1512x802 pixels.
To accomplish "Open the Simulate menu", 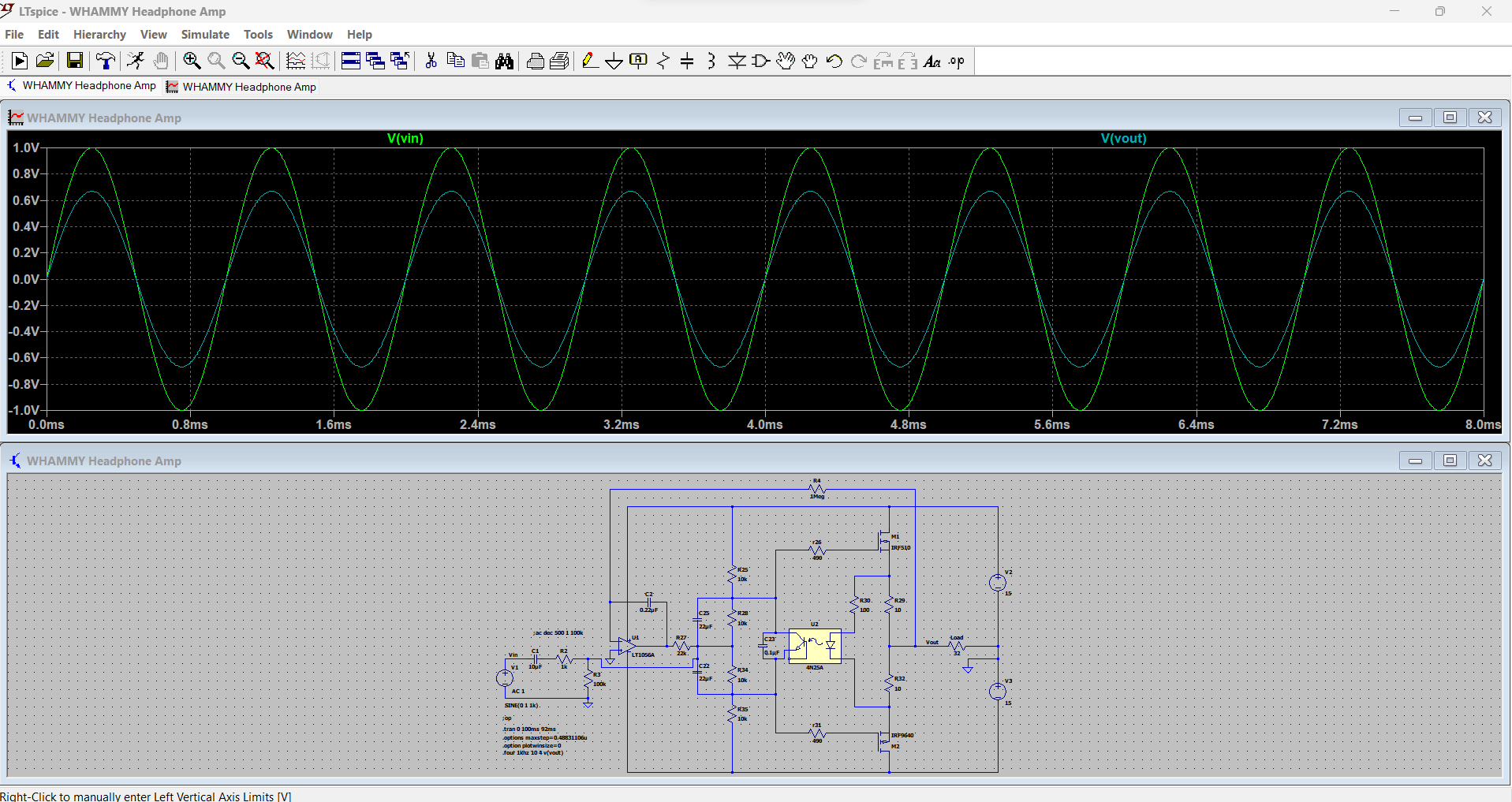I will click(205, 35).
